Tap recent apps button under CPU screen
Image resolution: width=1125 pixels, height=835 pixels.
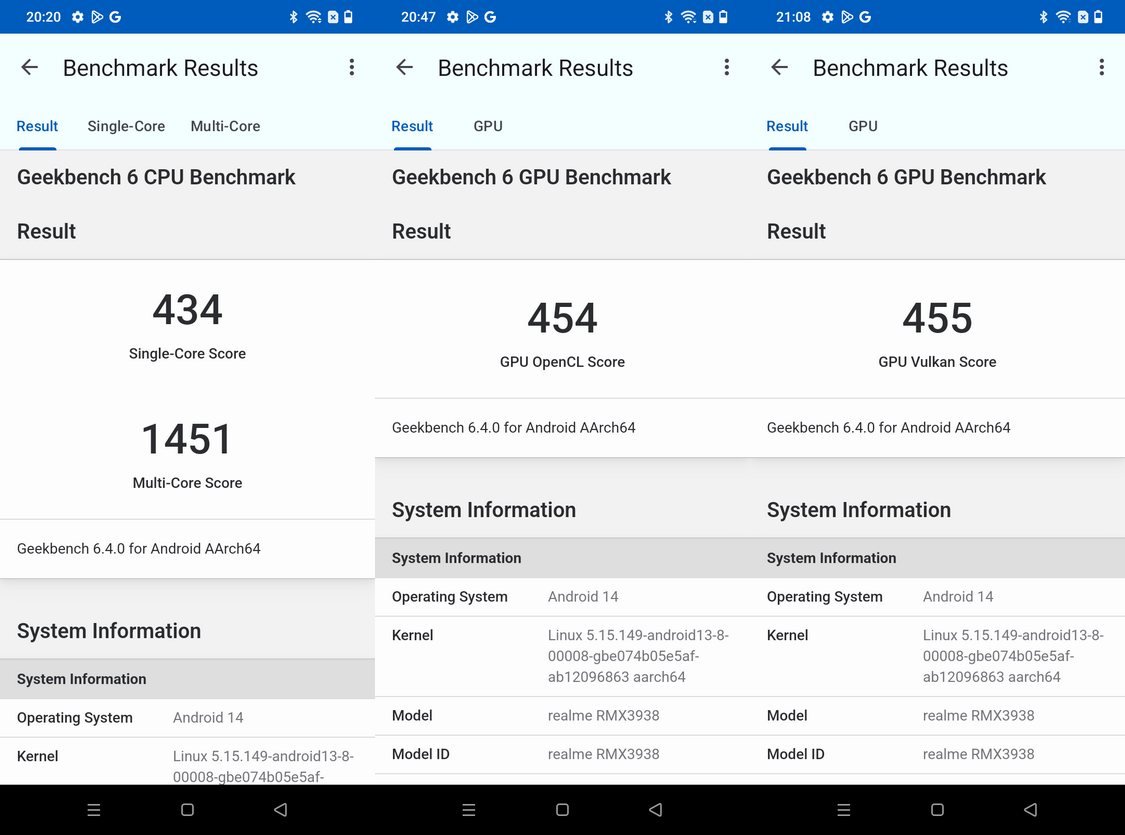[x=94, y=810]
